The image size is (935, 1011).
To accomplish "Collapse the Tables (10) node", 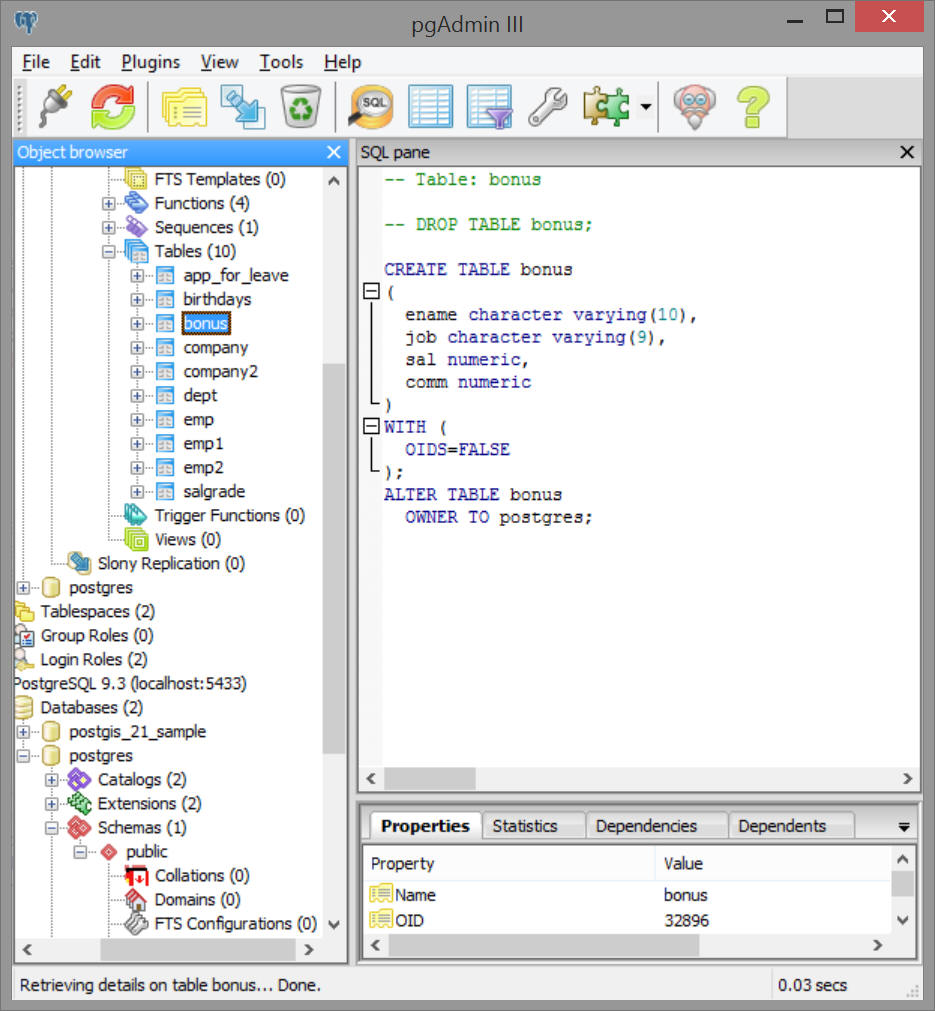I will click(109, 252).
